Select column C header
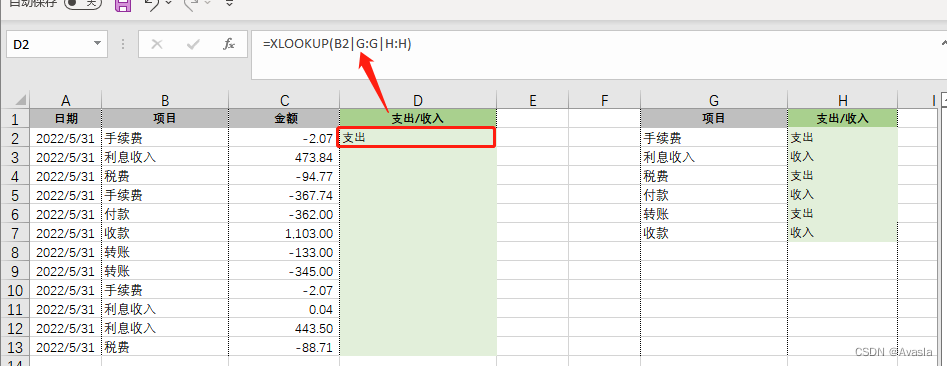The image size is (947, 366). pos(284,100)
